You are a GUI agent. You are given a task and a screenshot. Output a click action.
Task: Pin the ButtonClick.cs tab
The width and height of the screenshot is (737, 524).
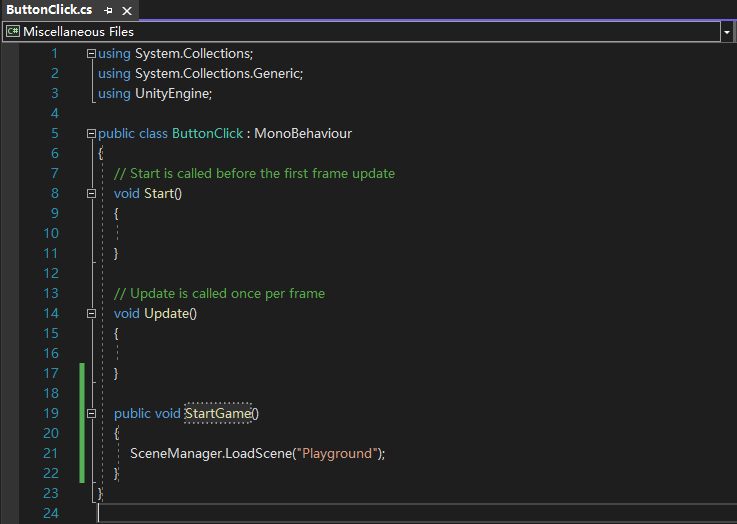coord(109,10)
